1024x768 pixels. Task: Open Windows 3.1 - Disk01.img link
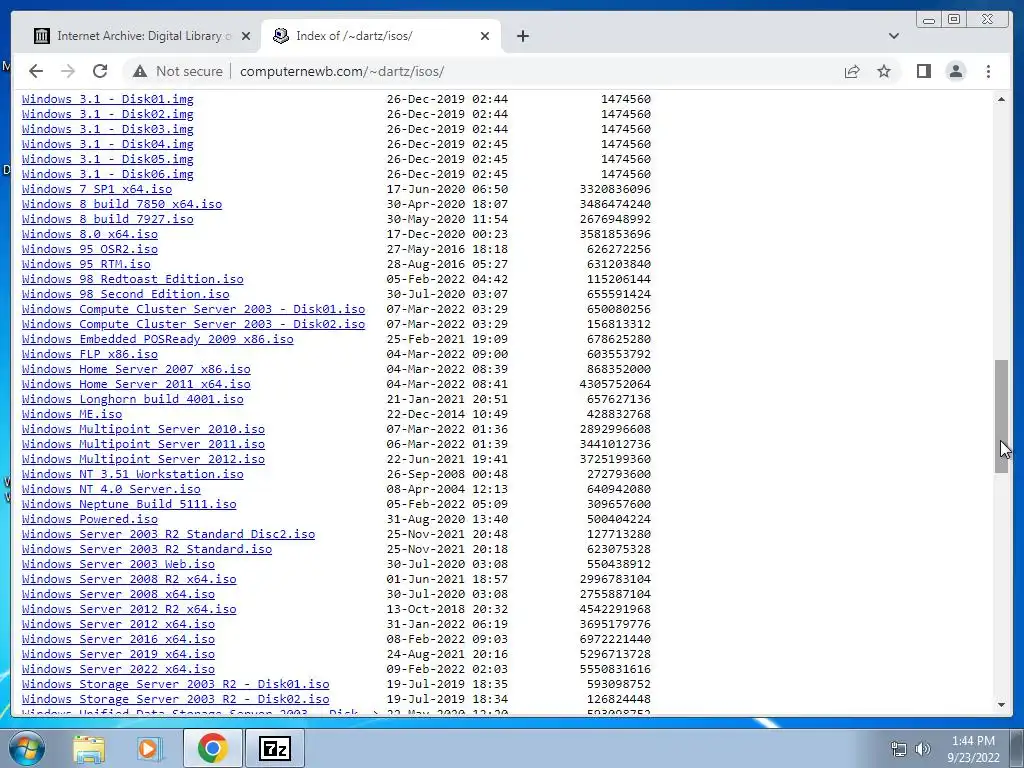108,99
